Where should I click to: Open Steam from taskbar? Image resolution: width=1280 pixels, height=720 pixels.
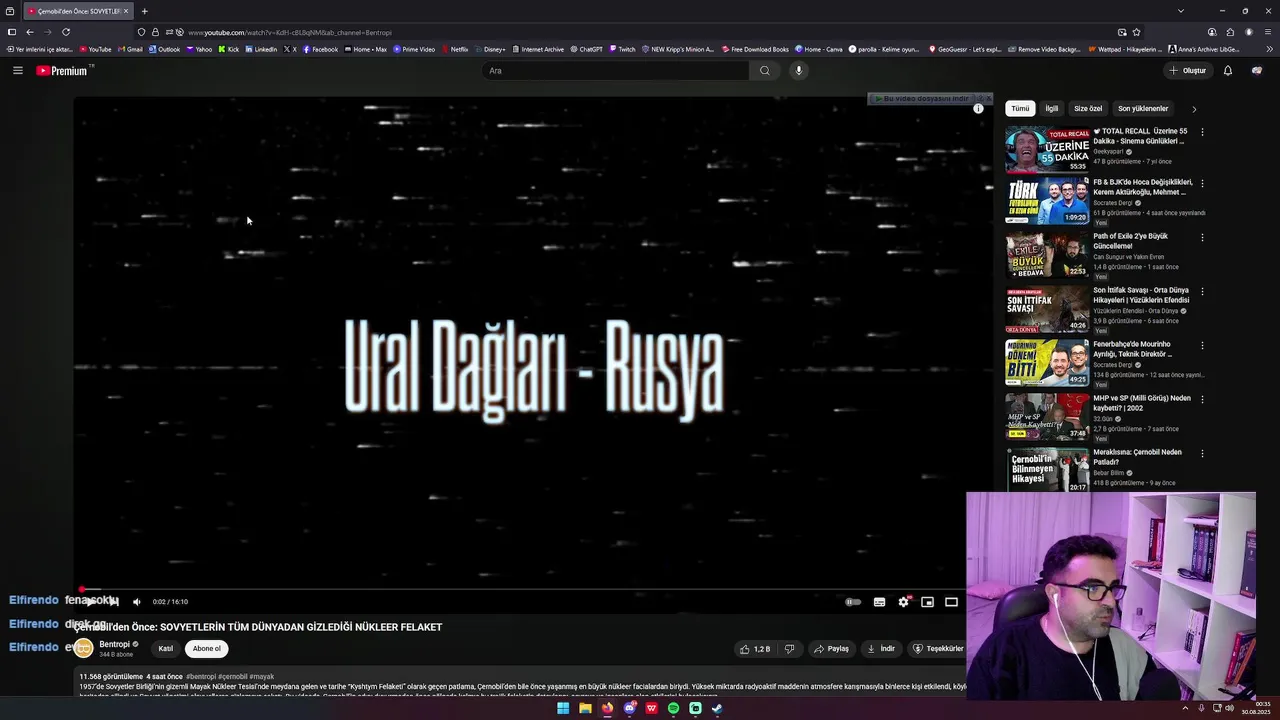click(717, 708)
